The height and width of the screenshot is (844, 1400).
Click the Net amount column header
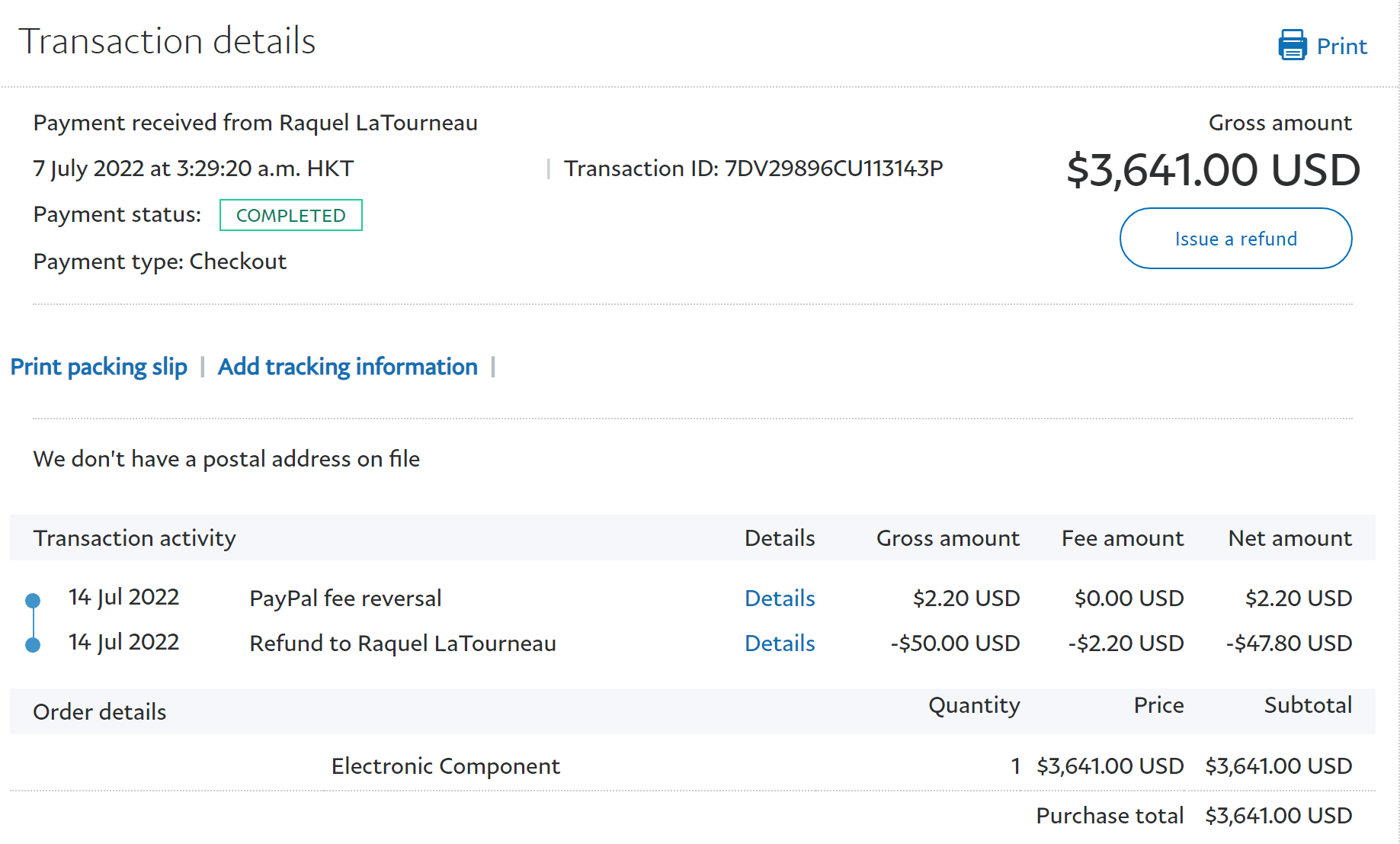(x=1289, y=538)
